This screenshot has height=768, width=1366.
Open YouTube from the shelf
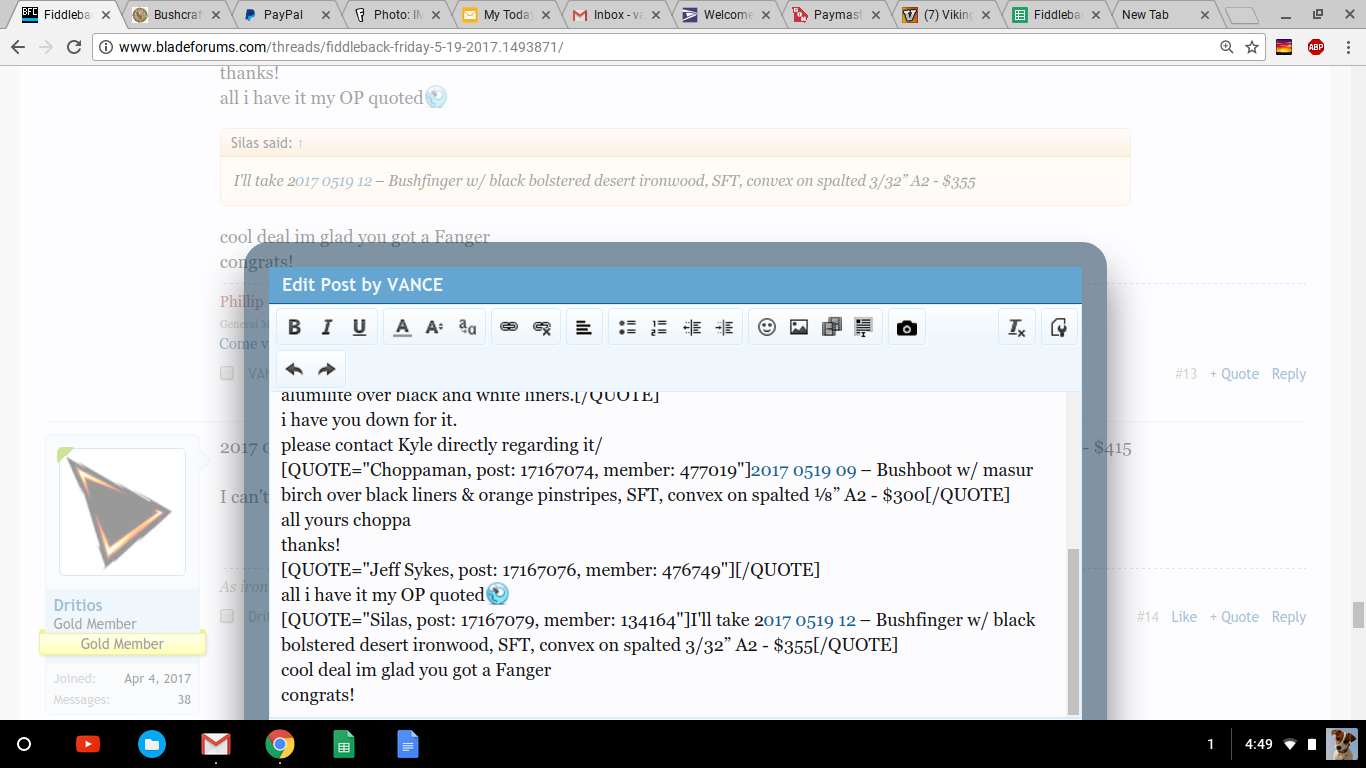(87, 744)
